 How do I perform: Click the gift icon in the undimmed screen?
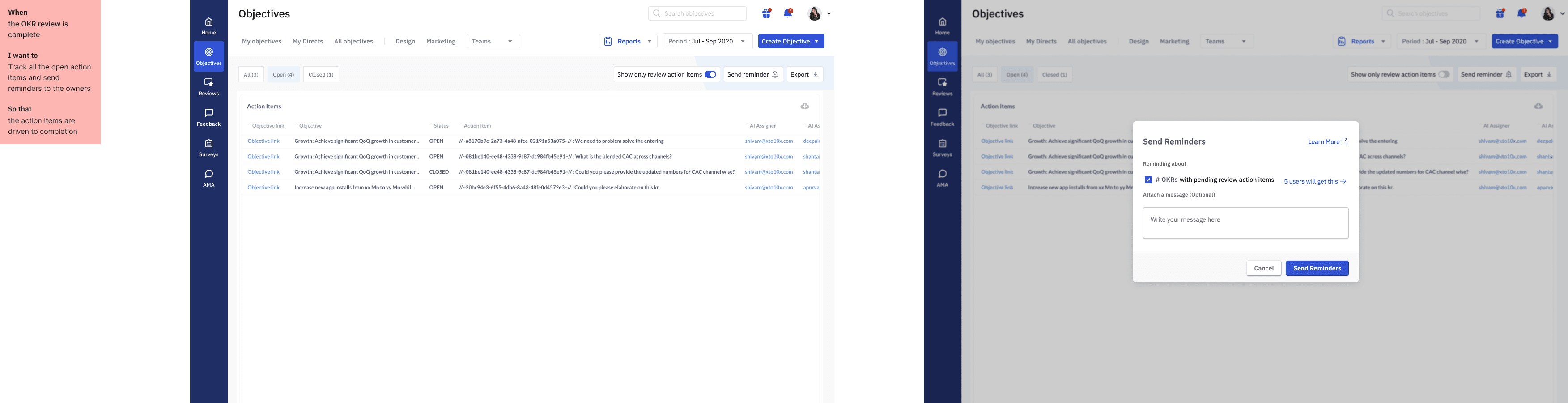coord(767,13)
